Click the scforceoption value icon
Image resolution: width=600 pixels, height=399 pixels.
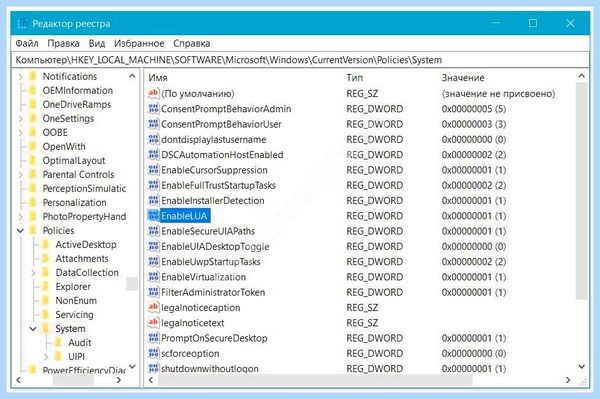(x=153, y=353)
